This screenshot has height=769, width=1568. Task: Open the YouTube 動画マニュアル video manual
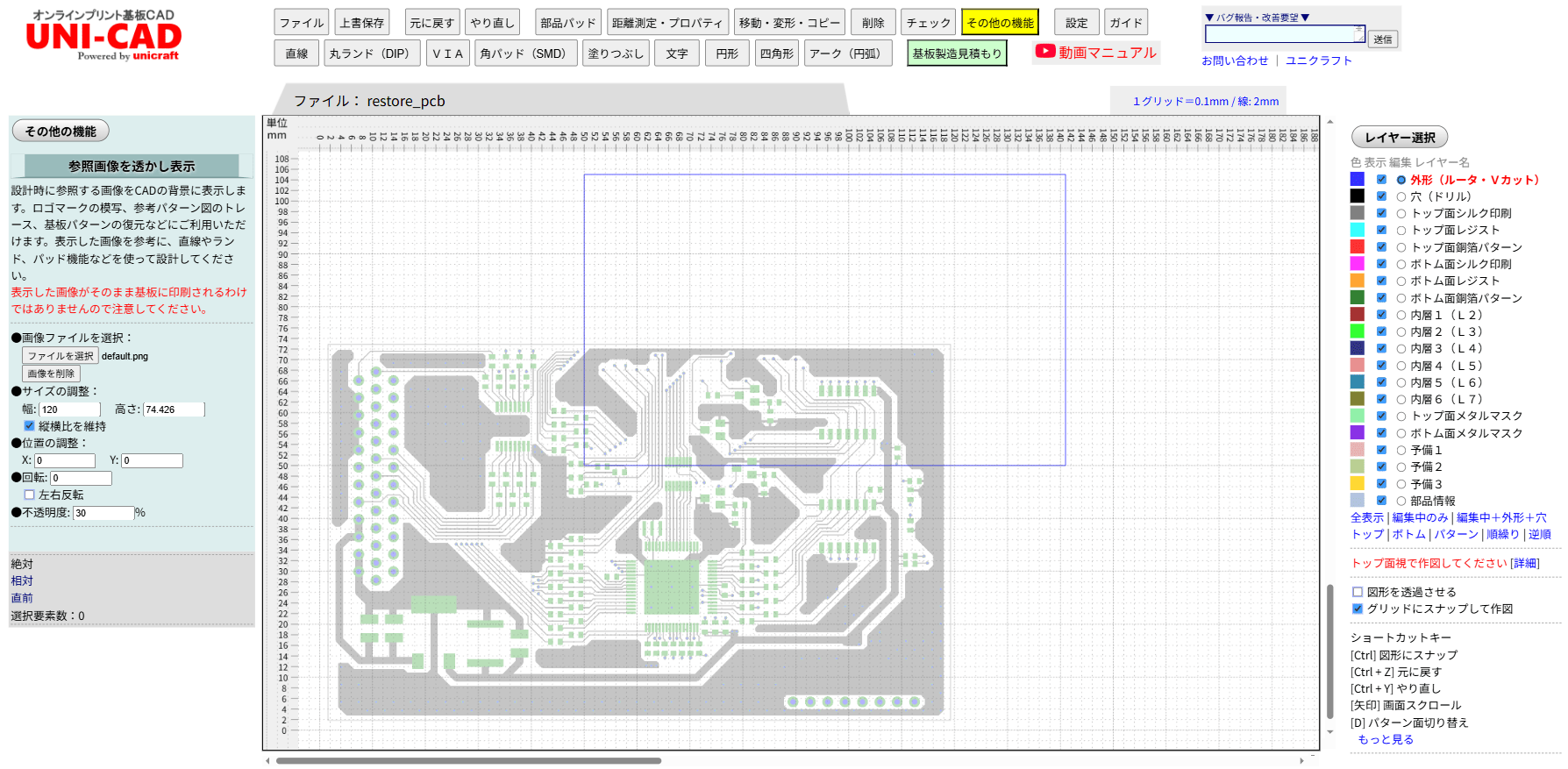[1096, 53]
